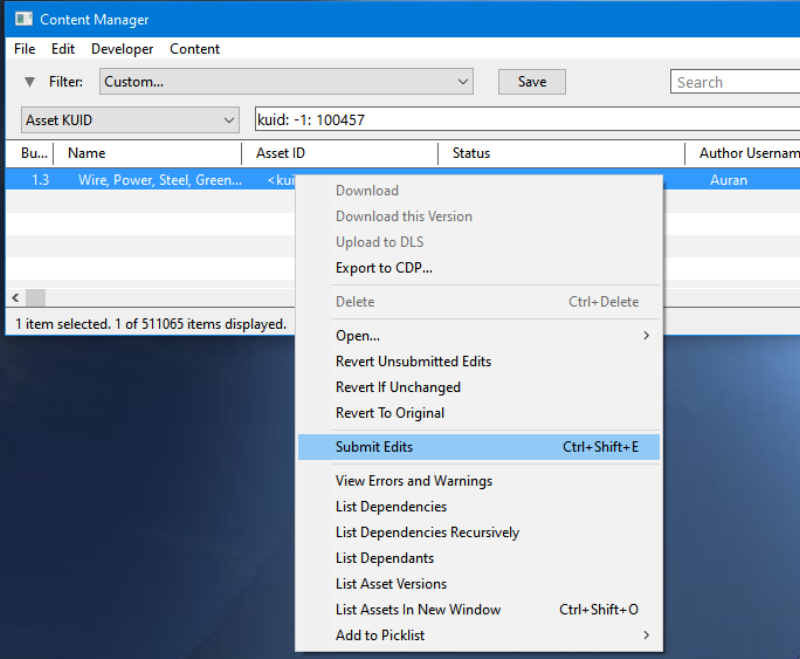Screen dimensions: 800x659
Task: Click the status bar item count text
Action: (x=151, y=324)
